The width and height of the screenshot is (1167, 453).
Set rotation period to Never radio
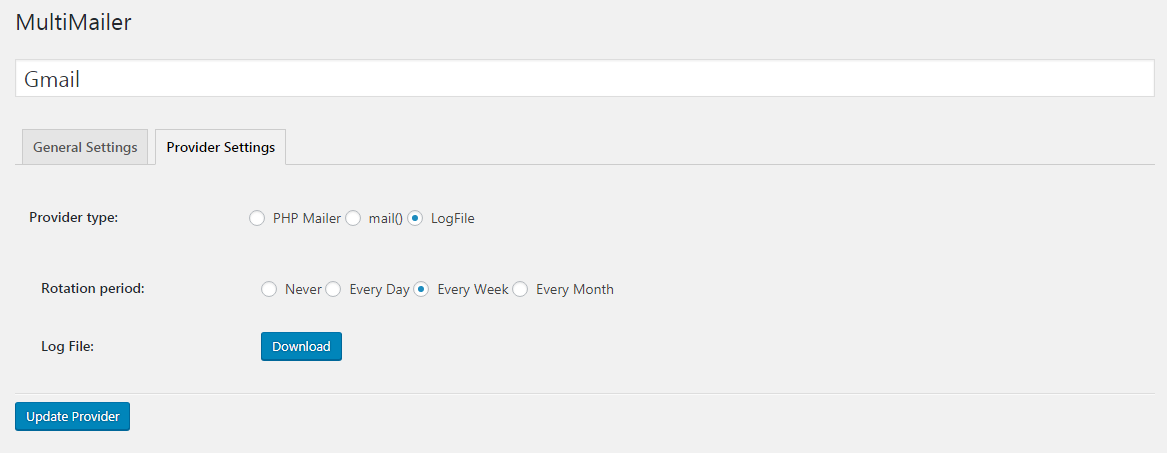point(269,289)
